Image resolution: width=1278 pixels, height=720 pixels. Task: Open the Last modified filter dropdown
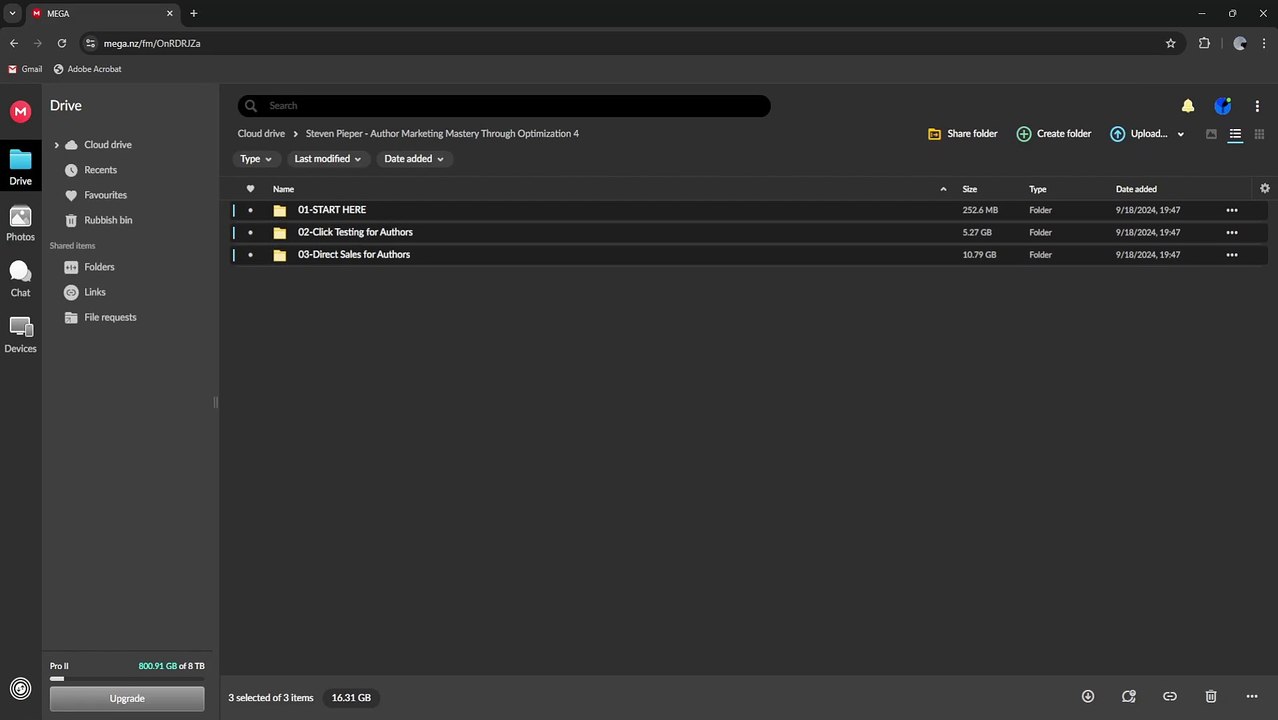point(328,159)
